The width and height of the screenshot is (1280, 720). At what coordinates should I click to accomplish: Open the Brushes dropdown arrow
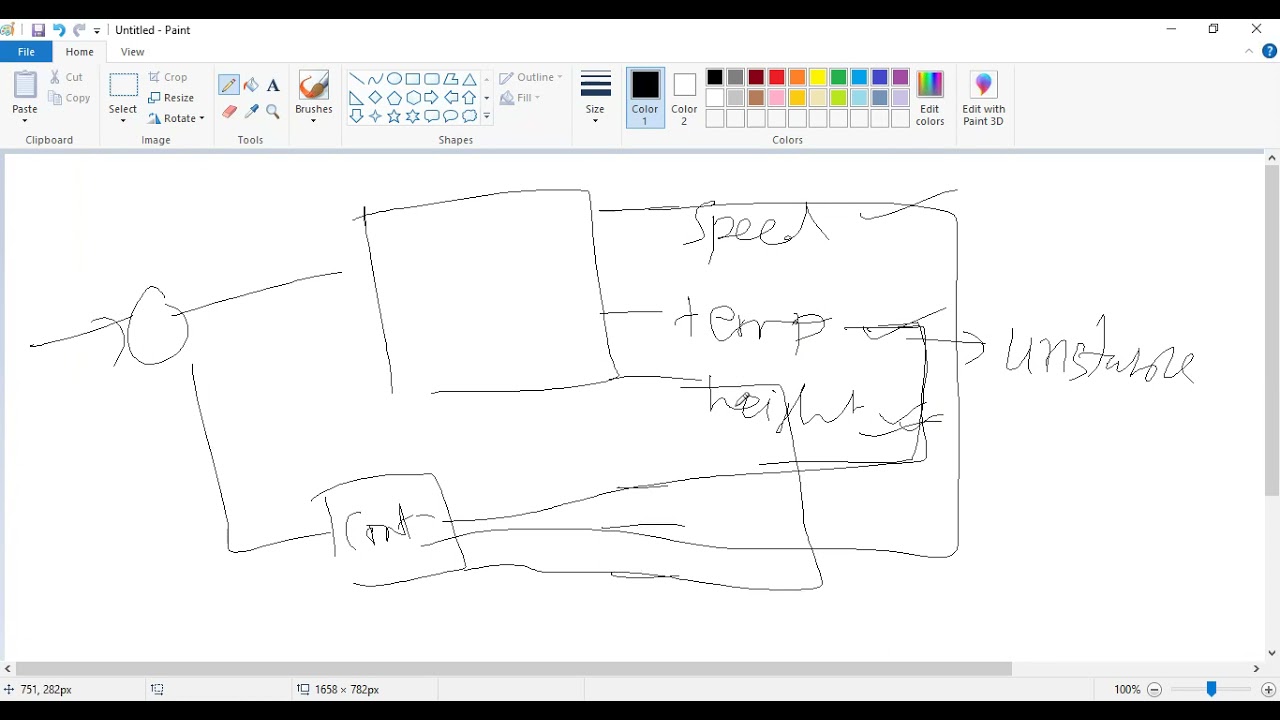click(313, 121)
